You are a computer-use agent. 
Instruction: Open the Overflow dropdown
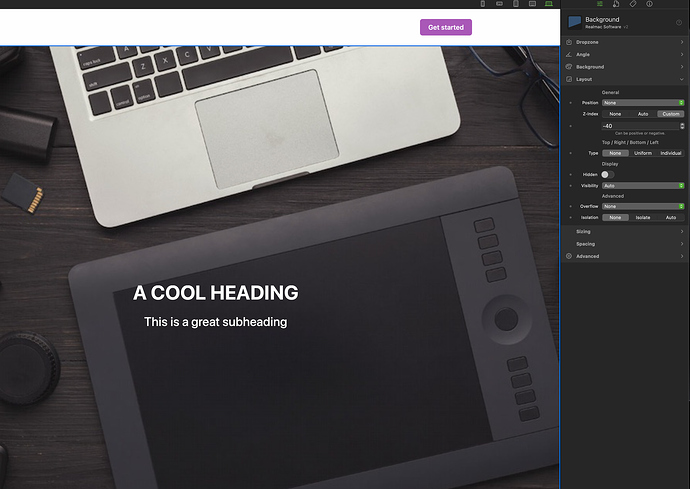[643, 206]
